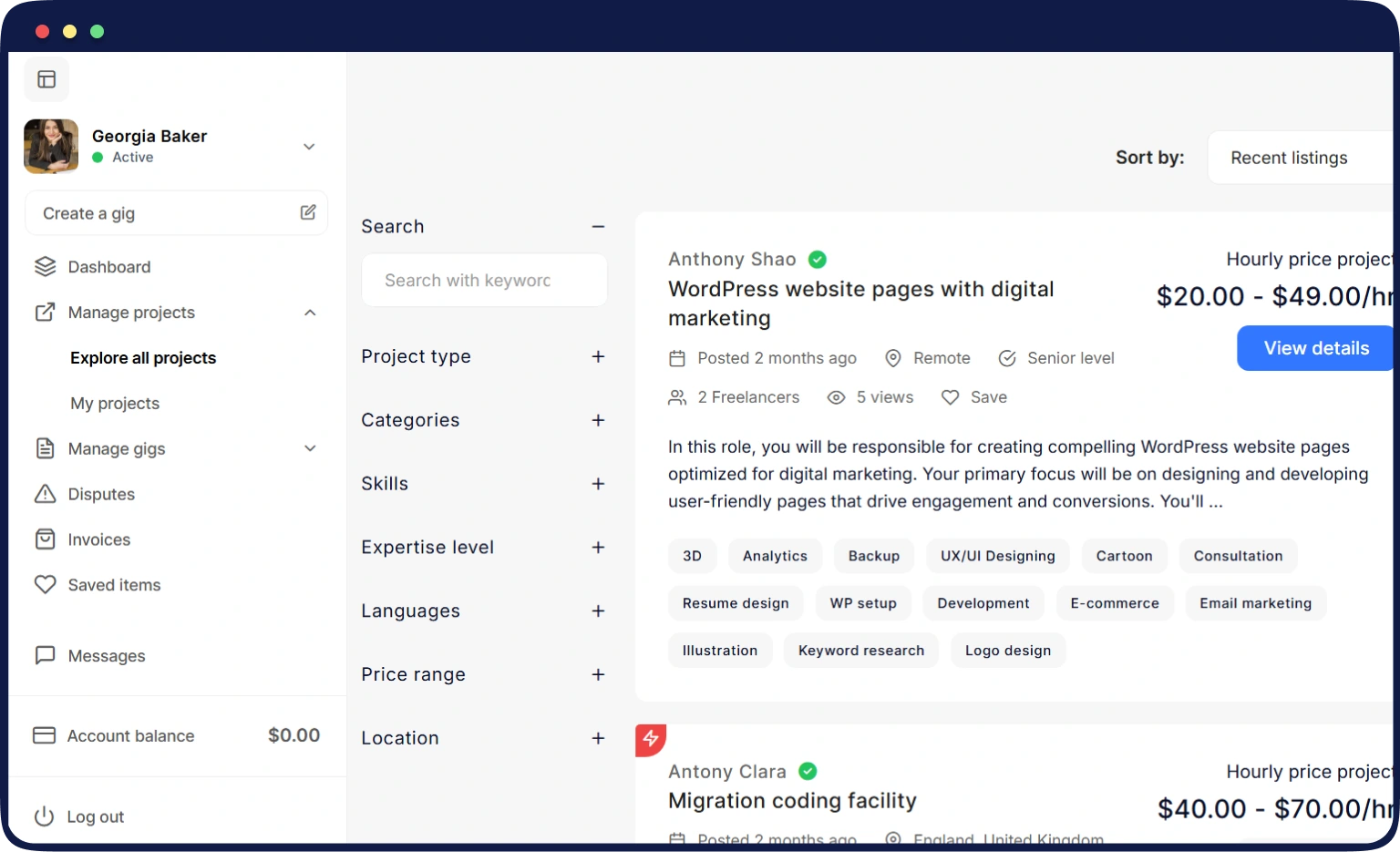Select the Logo design tag
This screenshot has height=852, width=1400.
1008,651
